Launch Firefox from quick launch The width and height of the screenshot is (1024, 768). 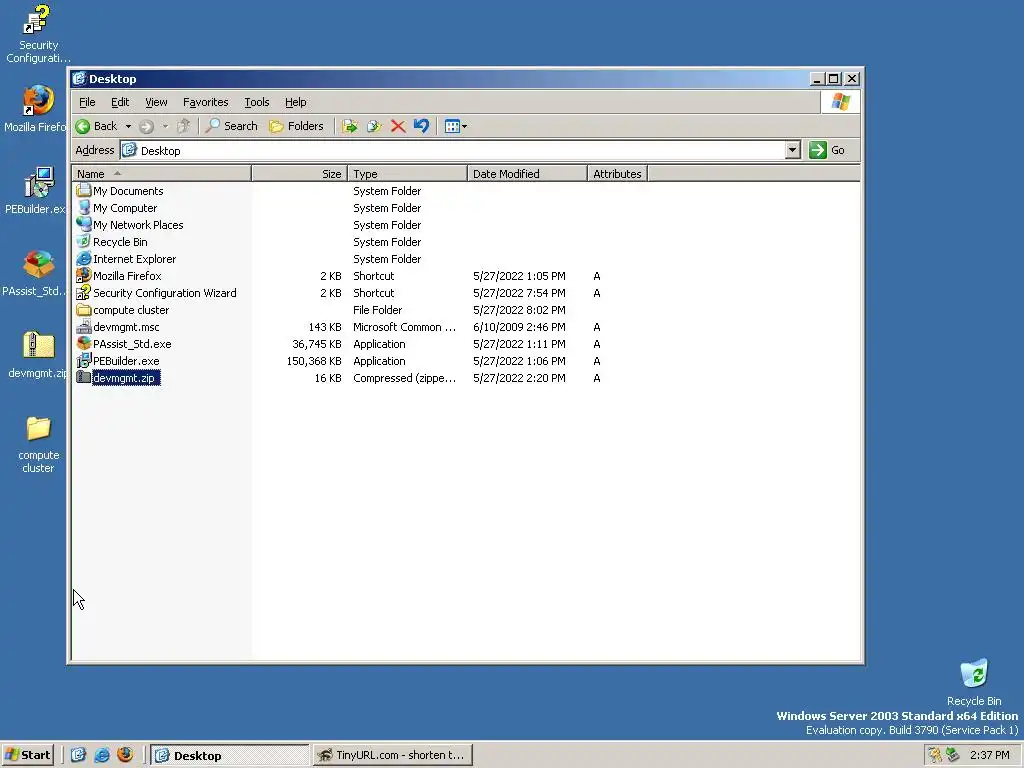pos(125,755)
